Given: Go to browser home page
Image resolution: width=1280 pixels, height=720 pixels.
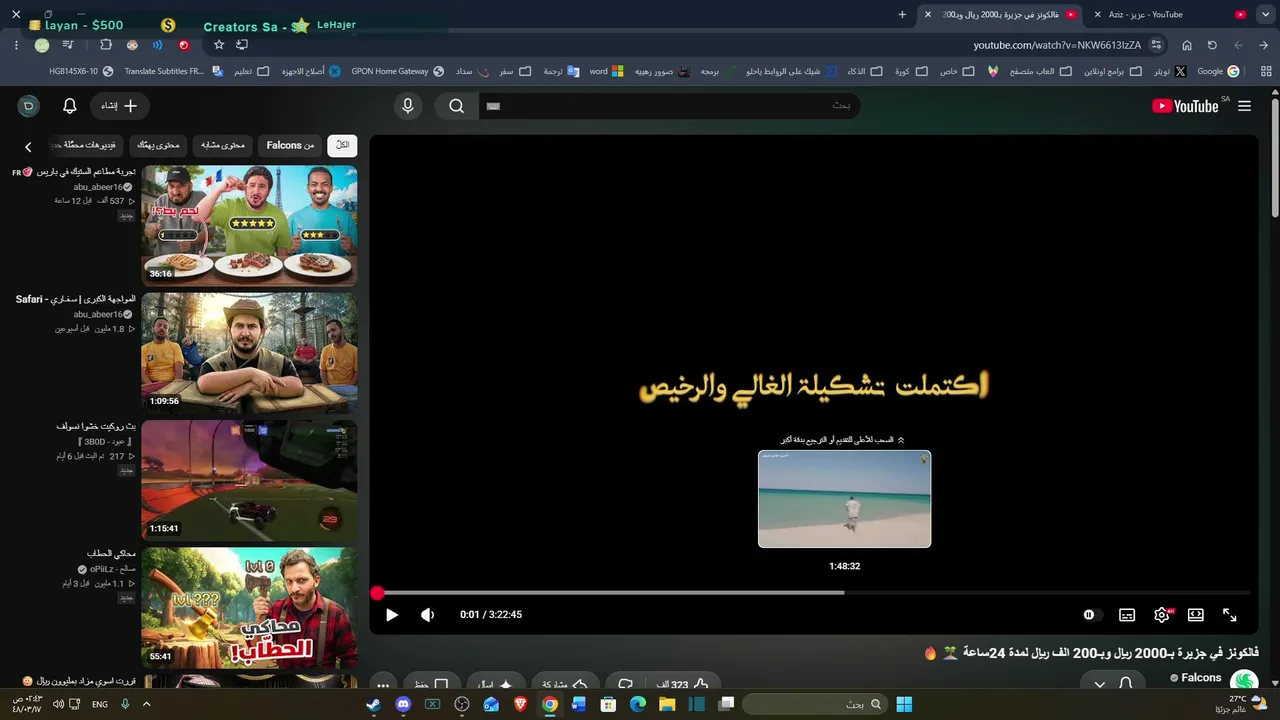Looking at the screenshot, I should click(1187, 45).
